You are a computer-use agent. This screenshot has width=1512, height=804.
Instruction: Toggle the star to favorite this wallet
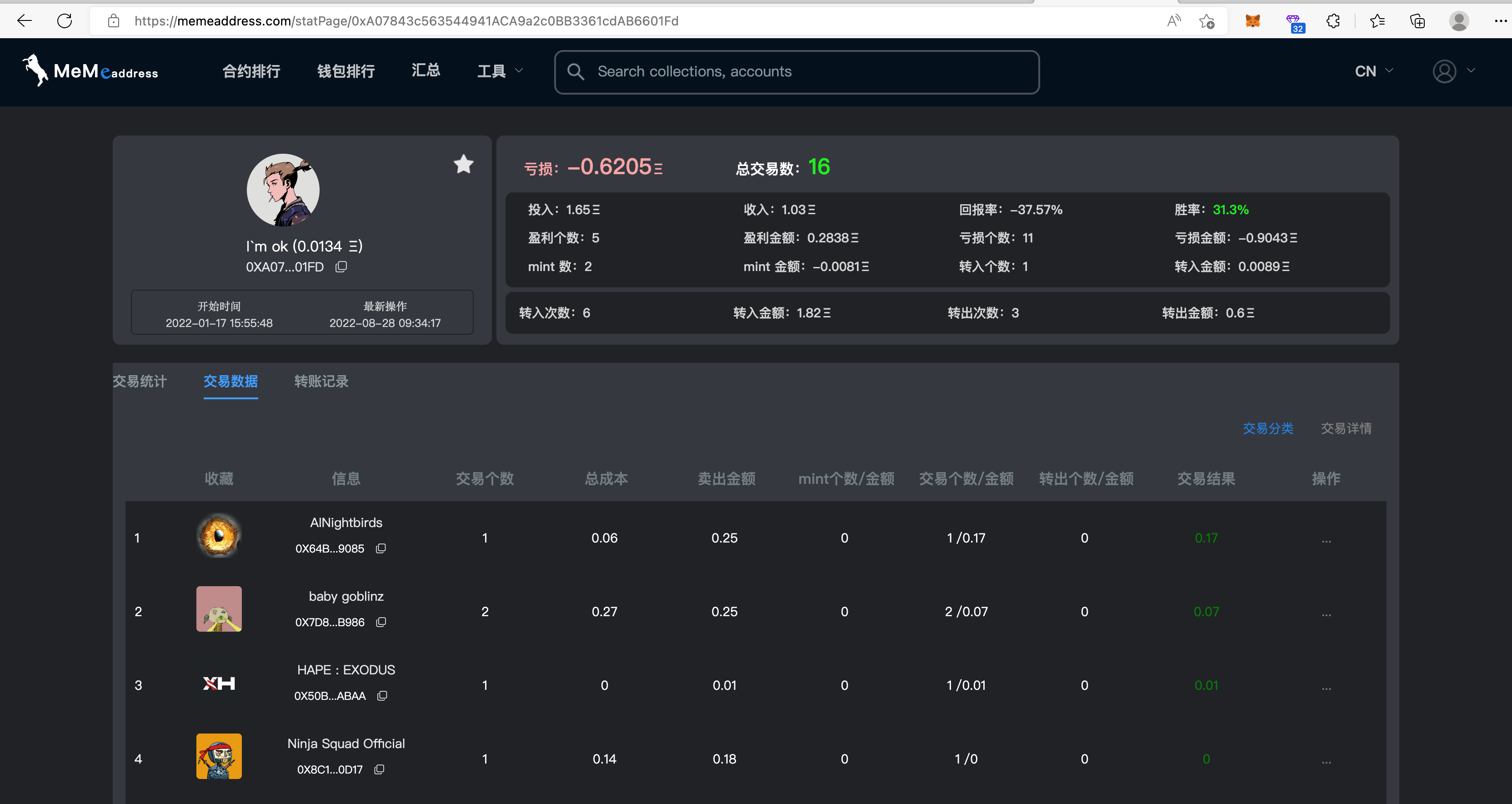(464, 165)
